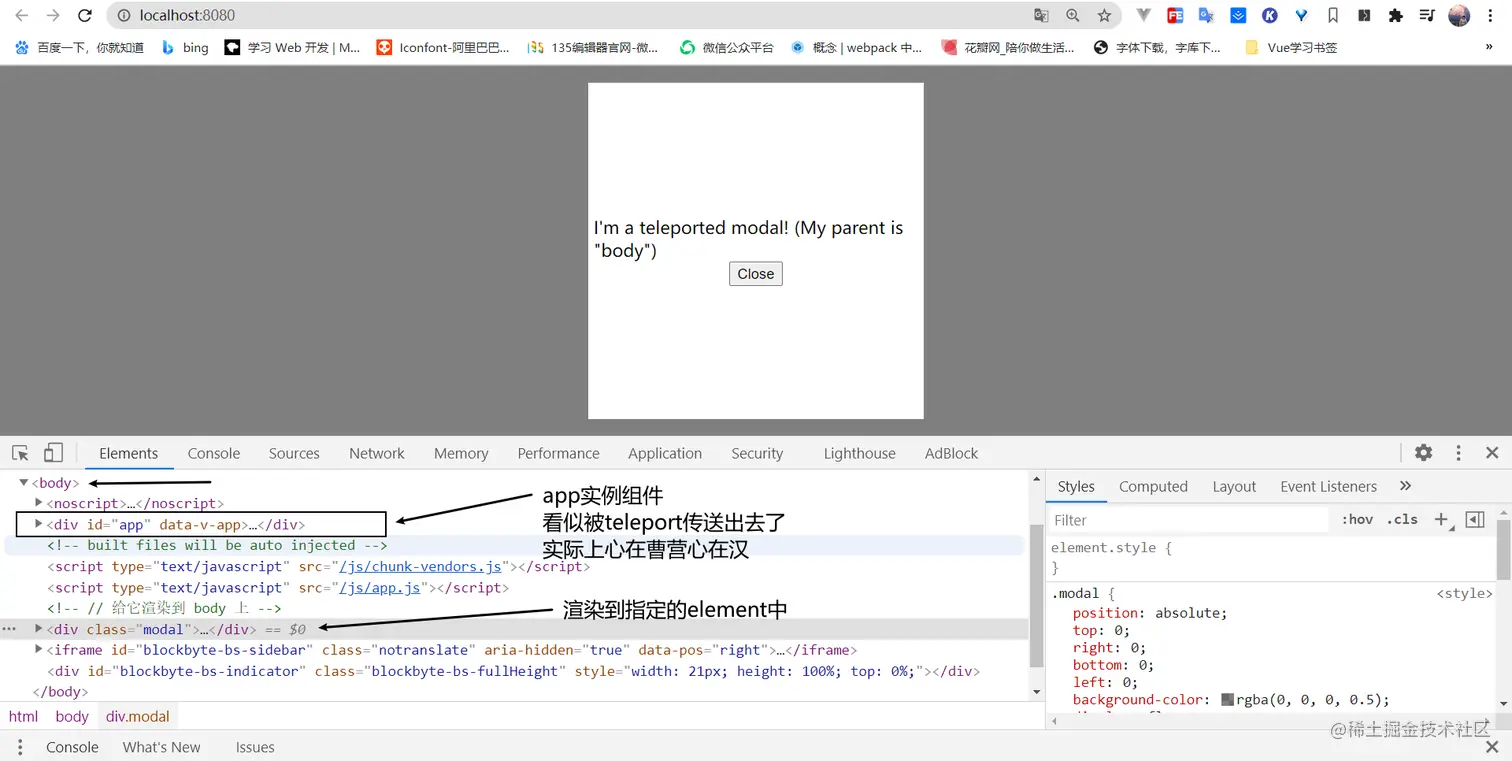This screenshot has height=761, width=1512.
Task: Open the bookmark-shaped extension icon
Action: 1333,16
